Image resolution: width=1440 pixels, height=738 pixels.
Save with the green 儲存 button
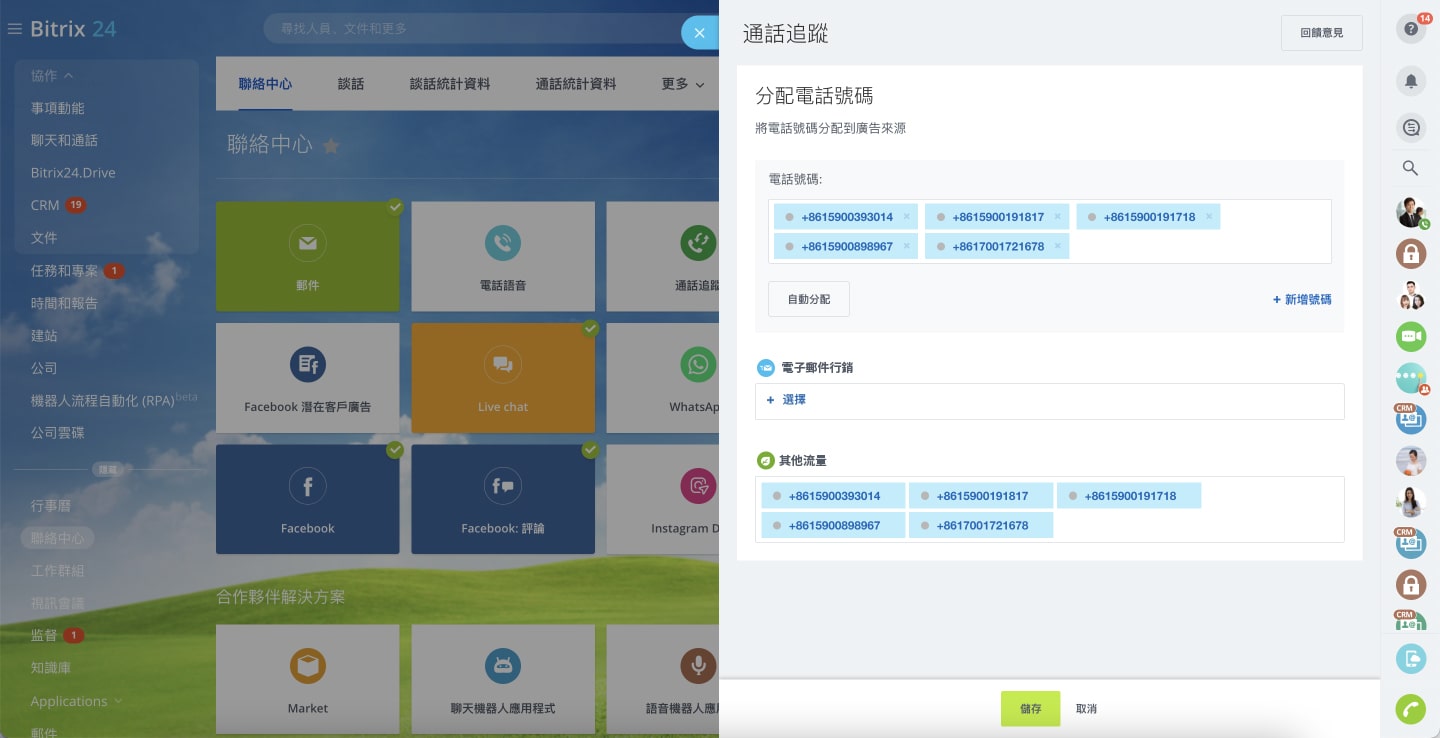(x=1030, y=708)
